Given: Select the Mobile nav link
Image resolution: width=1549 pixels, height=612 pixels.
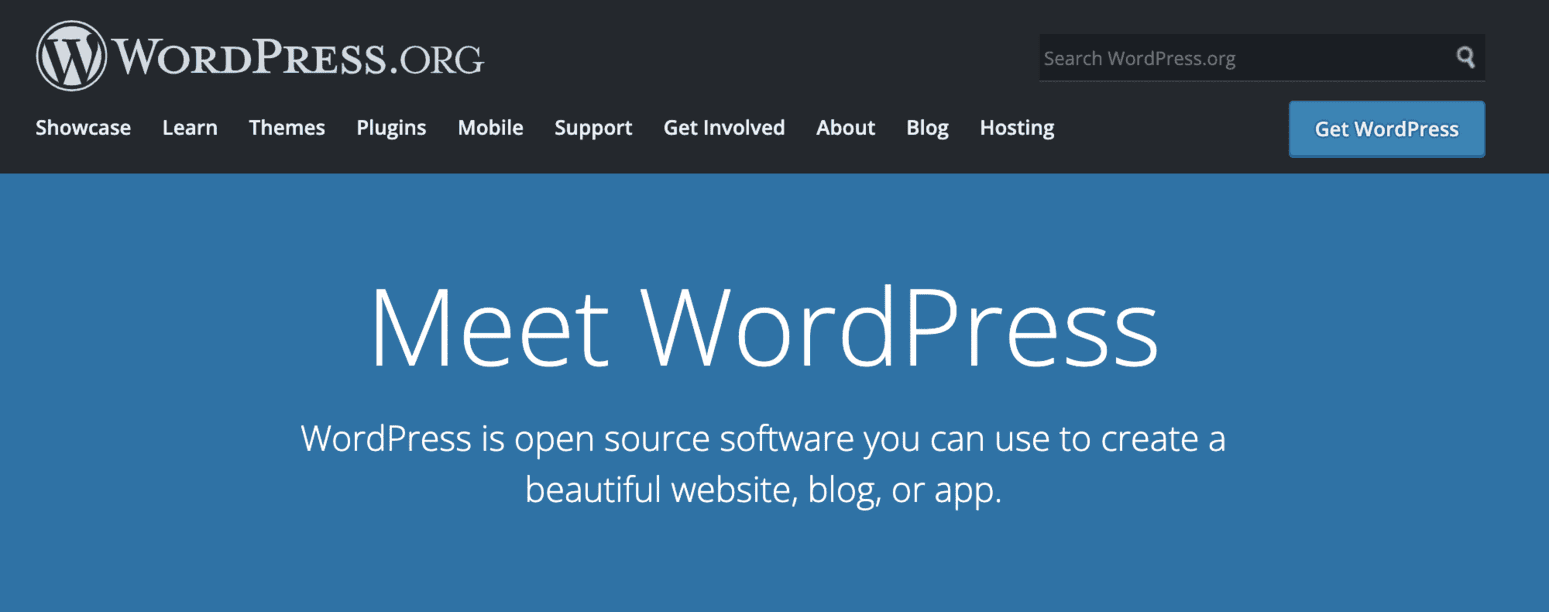Looking at the screenshot, I should 490,128.
